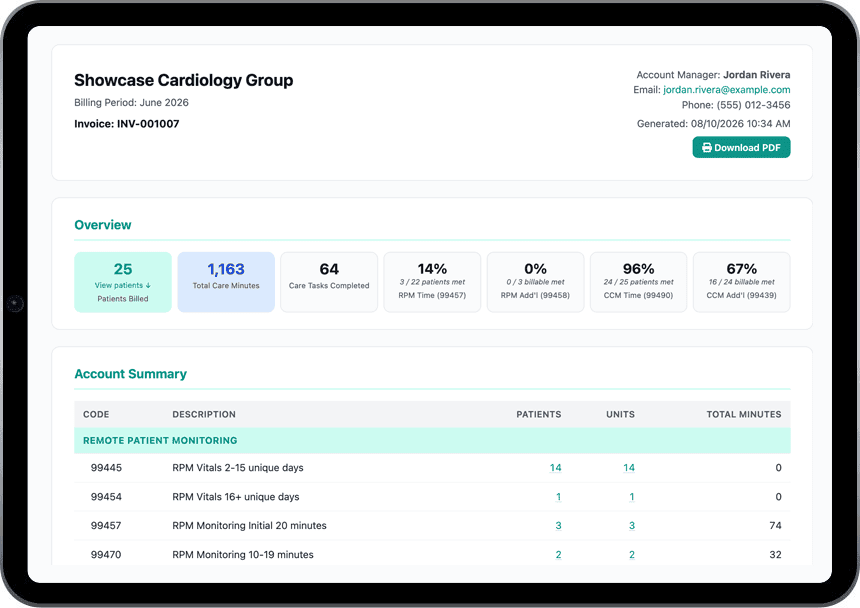This screenshot has width=860, height=608.
Task: Open patients count 2 for code 99470
Action: coord(558,554)
